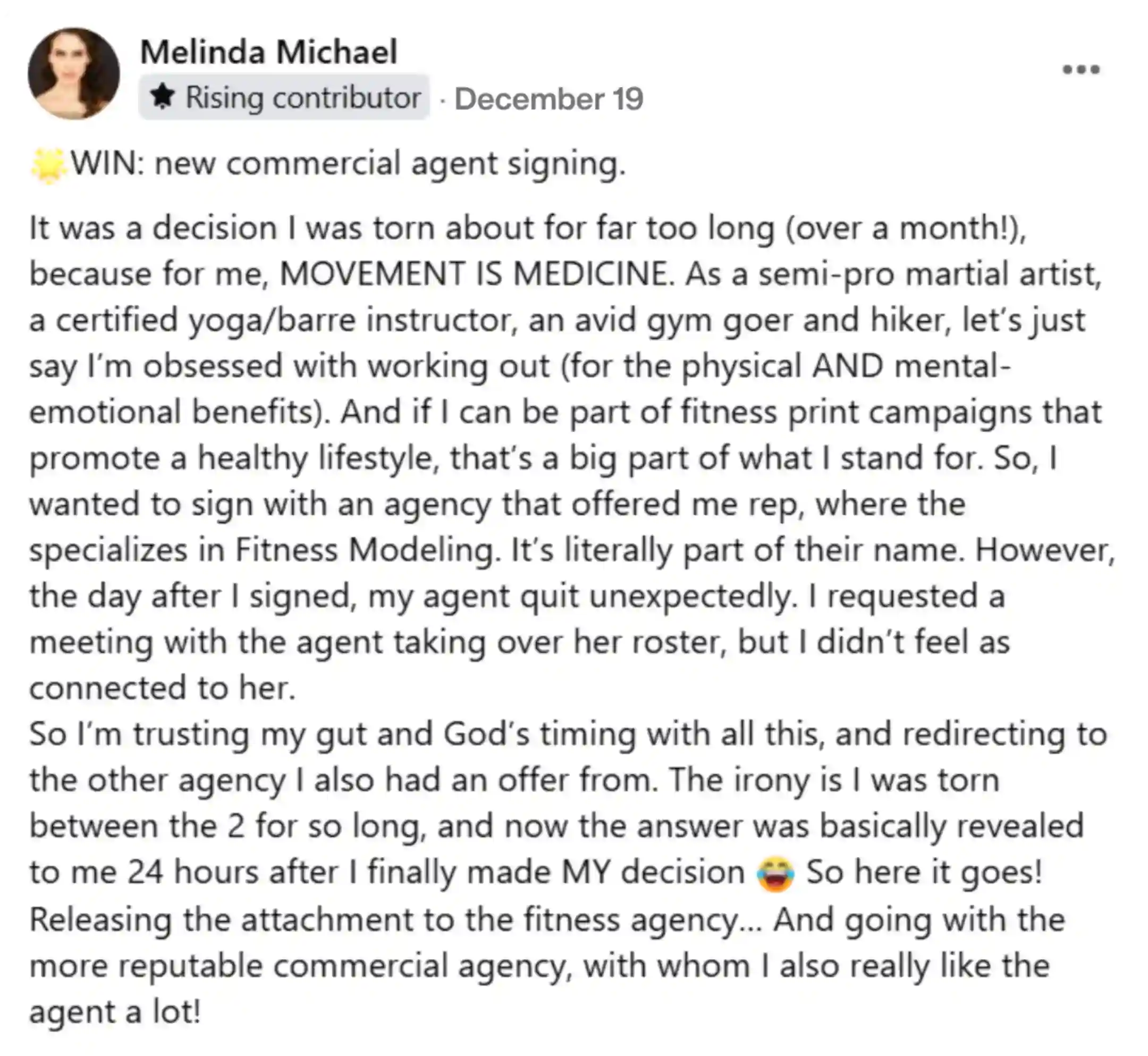Click the 'MOVEMENT IS MEDICINE' phrase
This screenshot has width=1148, height=1056.
473,273
